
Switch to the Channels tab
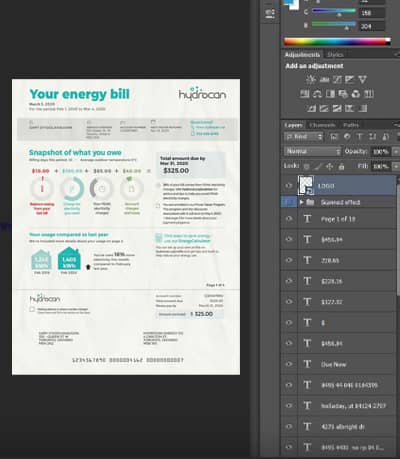pos(322,125)
